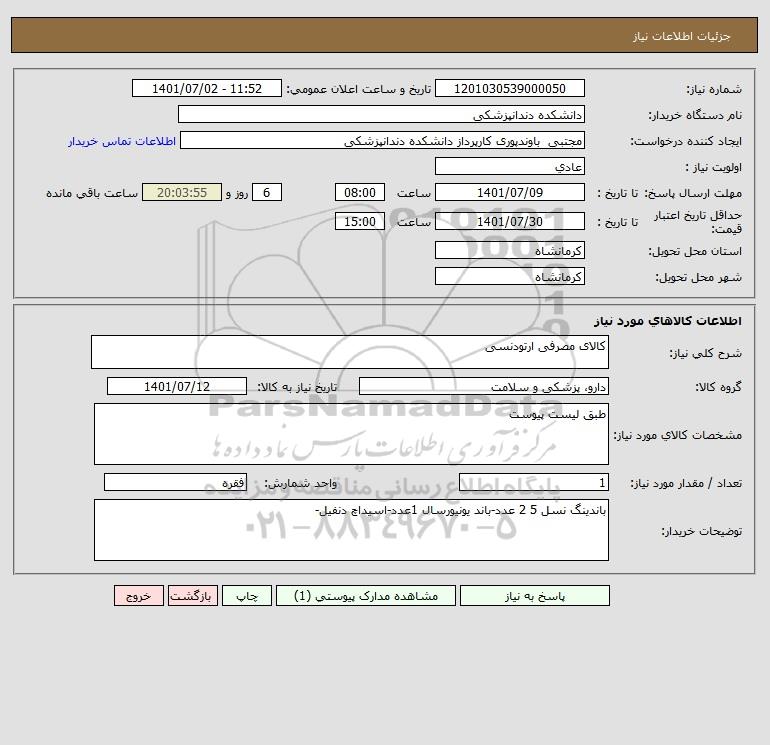This screenshot has width=770, height=745.
Task: Click the label گروه کالا
Action: 718,387
